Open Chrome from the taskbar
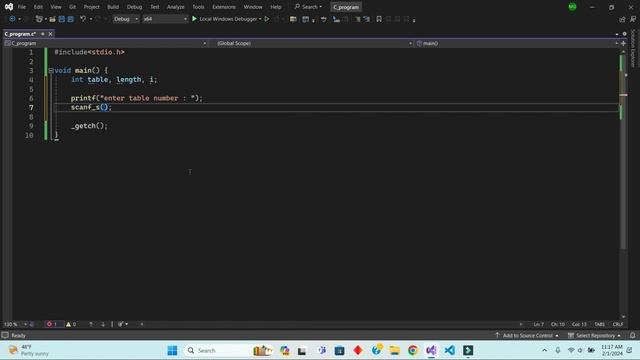This screenshot has height=360, width=640. 413,350
